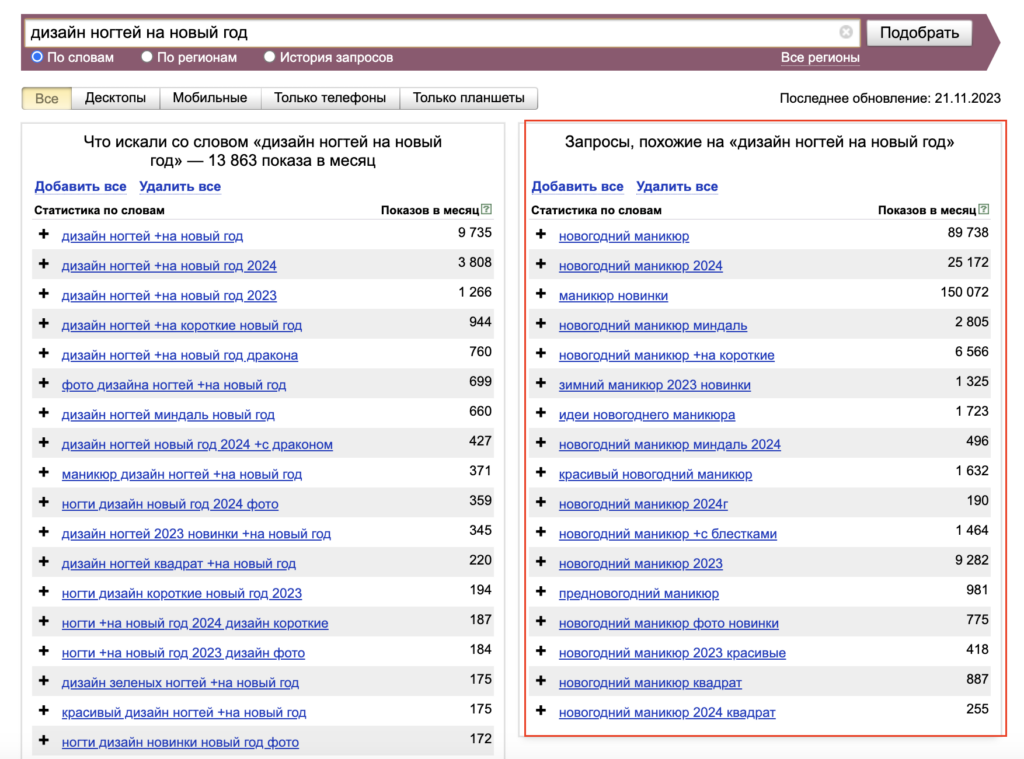Click help icon beside right «Показов в месяц»
The height and width of the screenshot is (759, 1024).
pos(984,210)
